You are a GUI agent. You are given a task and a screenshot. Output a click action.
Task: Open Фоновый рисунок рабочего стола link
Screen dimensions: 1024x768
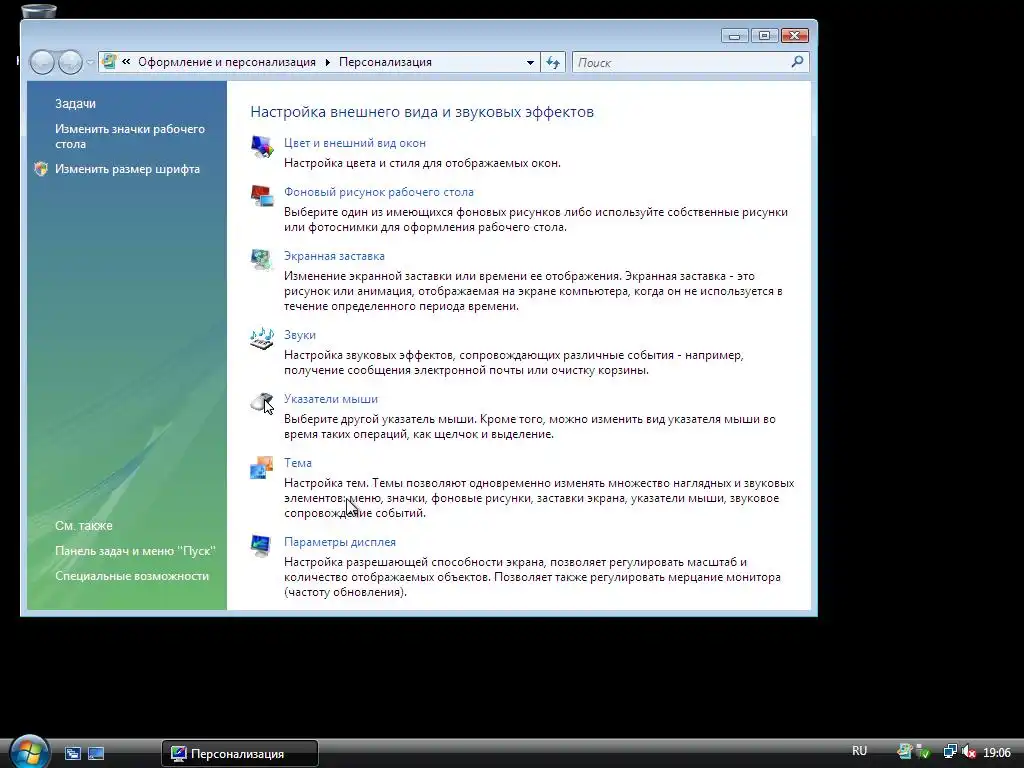(x=379, y=192)
